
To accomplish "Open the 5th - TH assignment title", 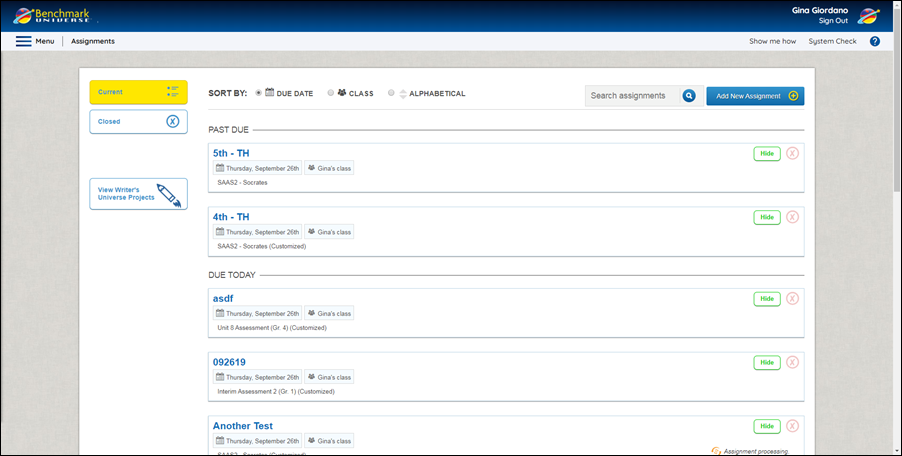I will pyautogui.click(x=231, y=153).
